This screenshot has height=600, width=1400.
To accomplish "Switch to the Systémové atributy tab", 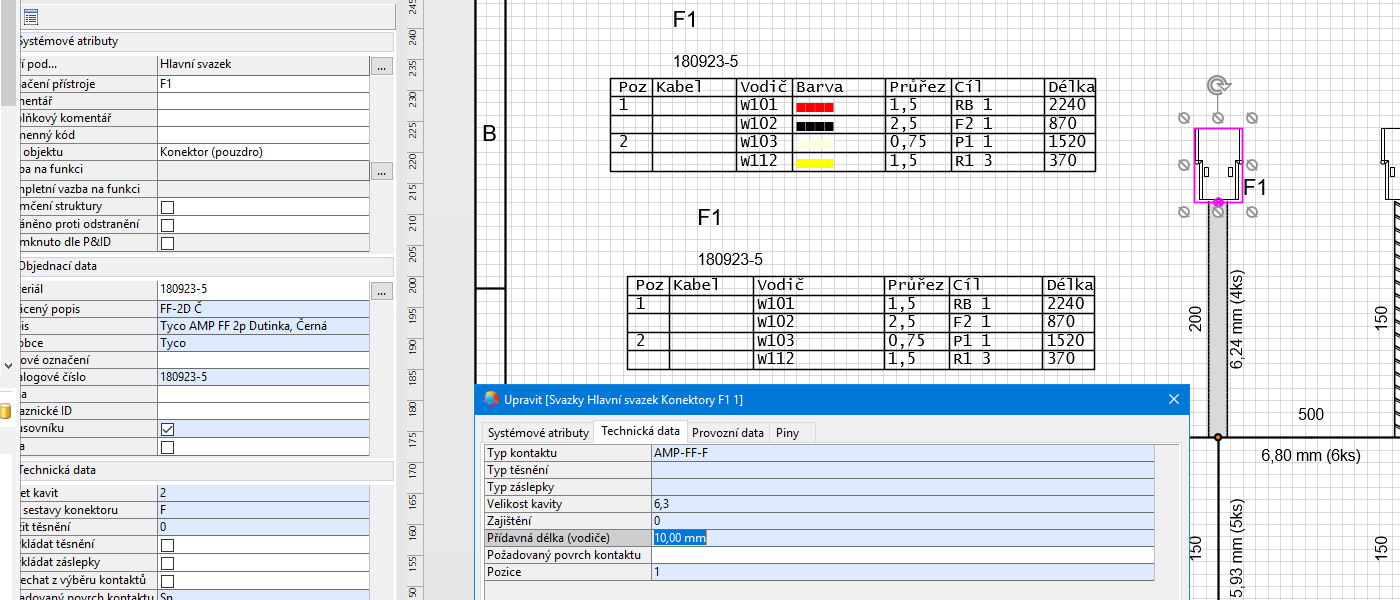I will pyautogui.click(x=537, y=433).
